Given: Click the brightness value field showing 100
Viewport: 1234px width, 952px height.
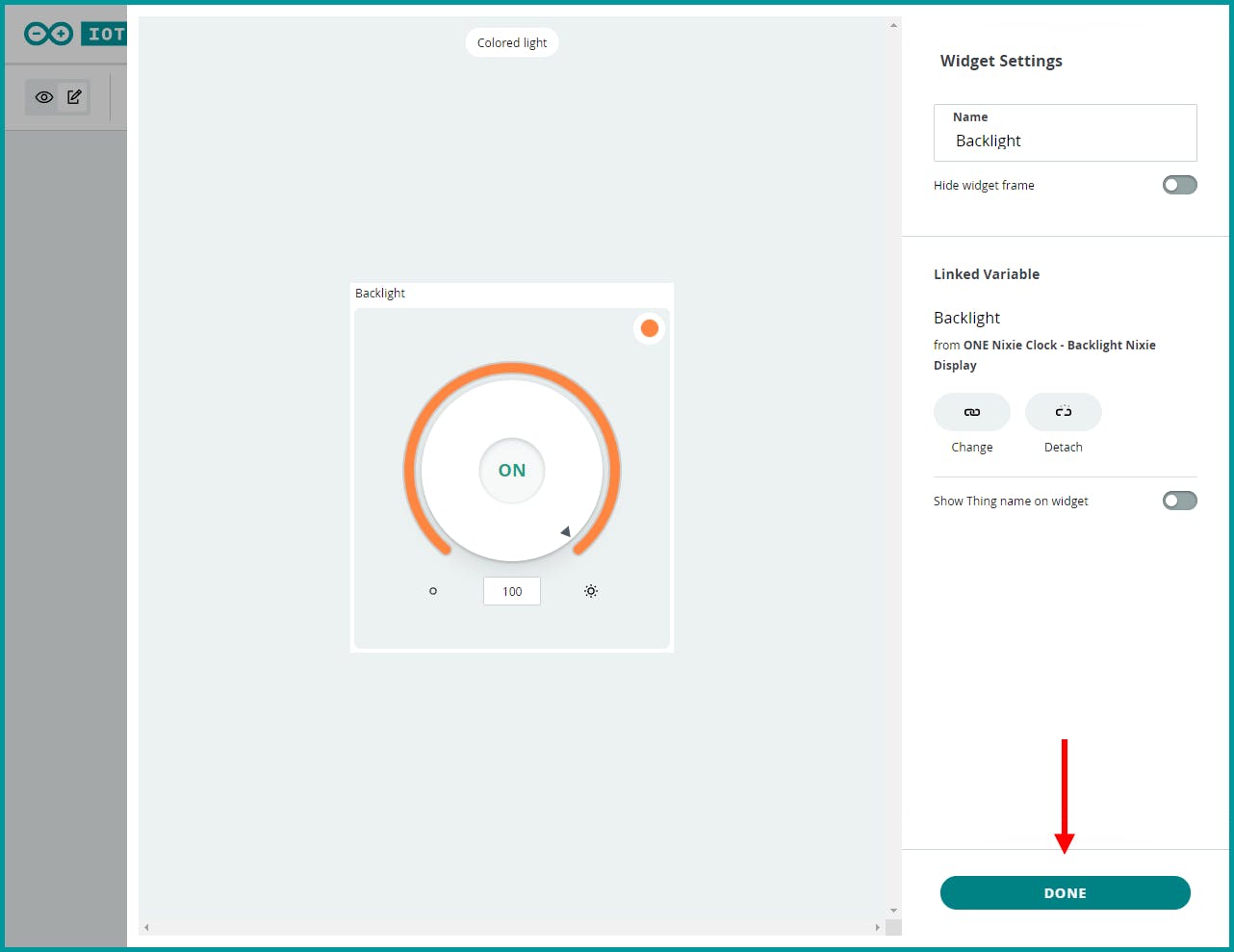Looking at the screenshot, I should (512, 591).
